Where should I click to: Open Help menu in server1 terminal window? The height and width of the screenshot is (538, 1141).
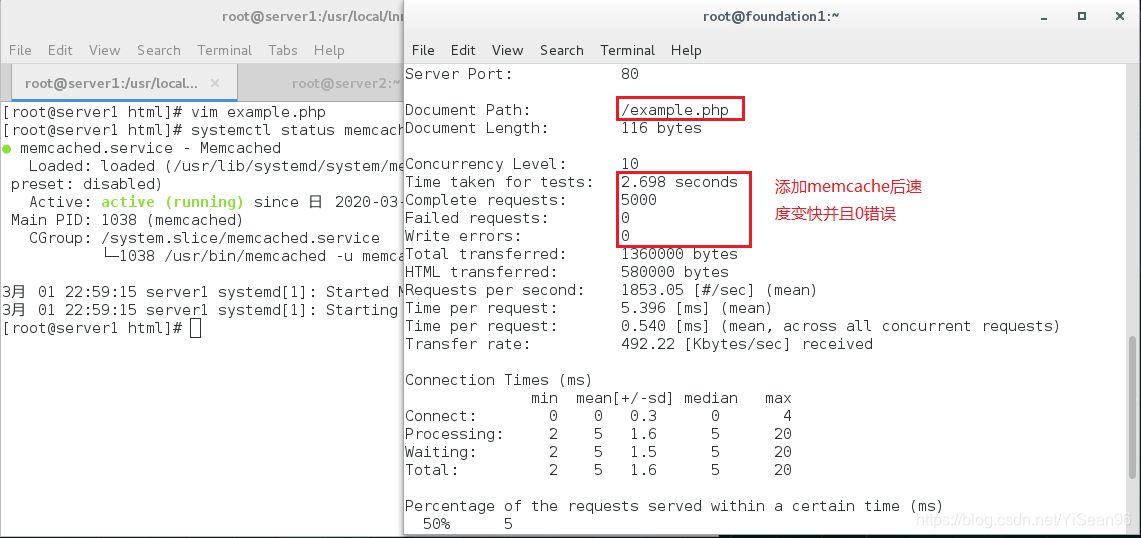pos(329,50)
